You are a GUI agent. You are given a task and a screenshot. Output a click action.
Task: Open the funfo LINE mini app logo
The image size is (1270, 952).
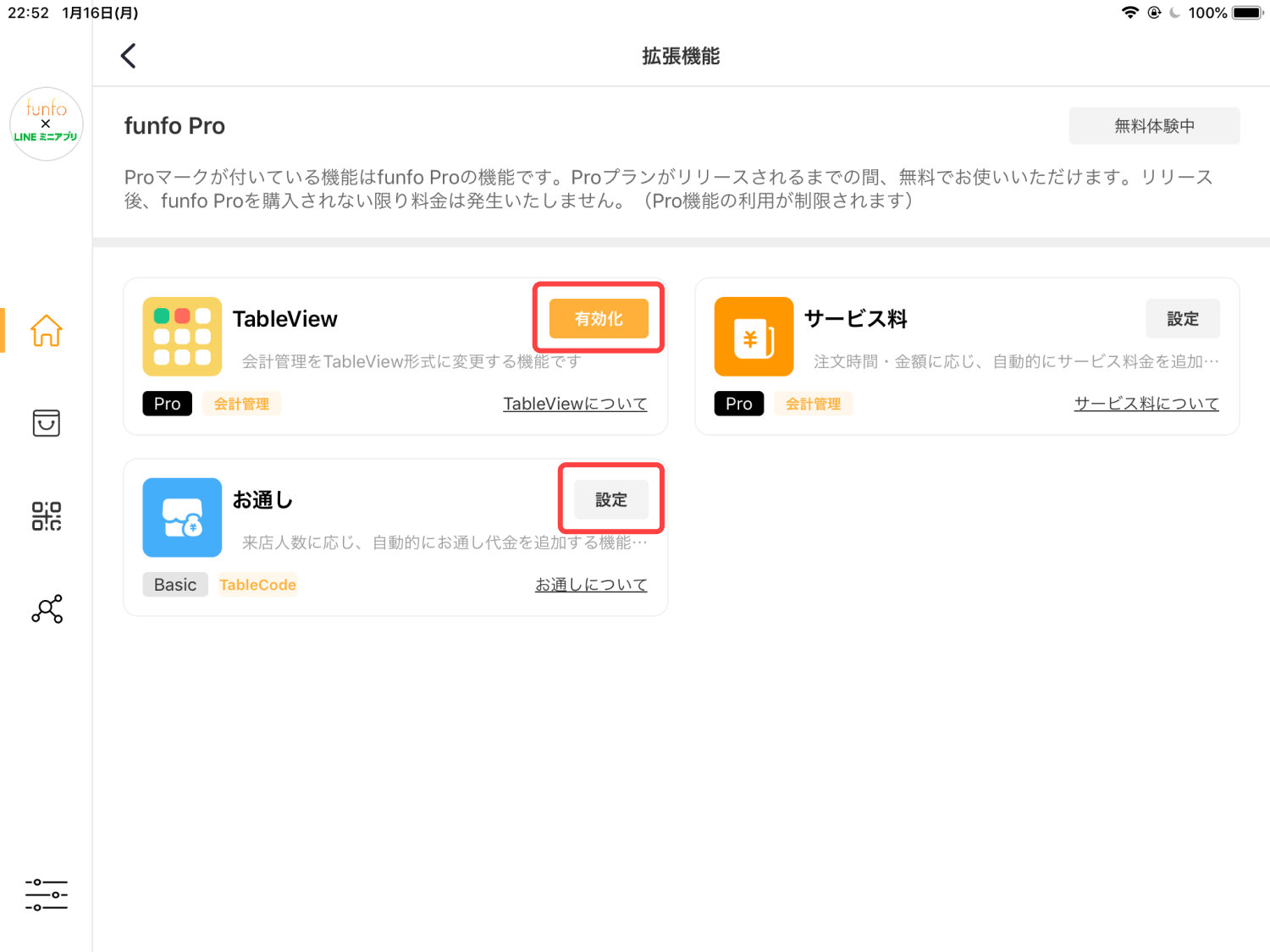[x=47, y=124]
